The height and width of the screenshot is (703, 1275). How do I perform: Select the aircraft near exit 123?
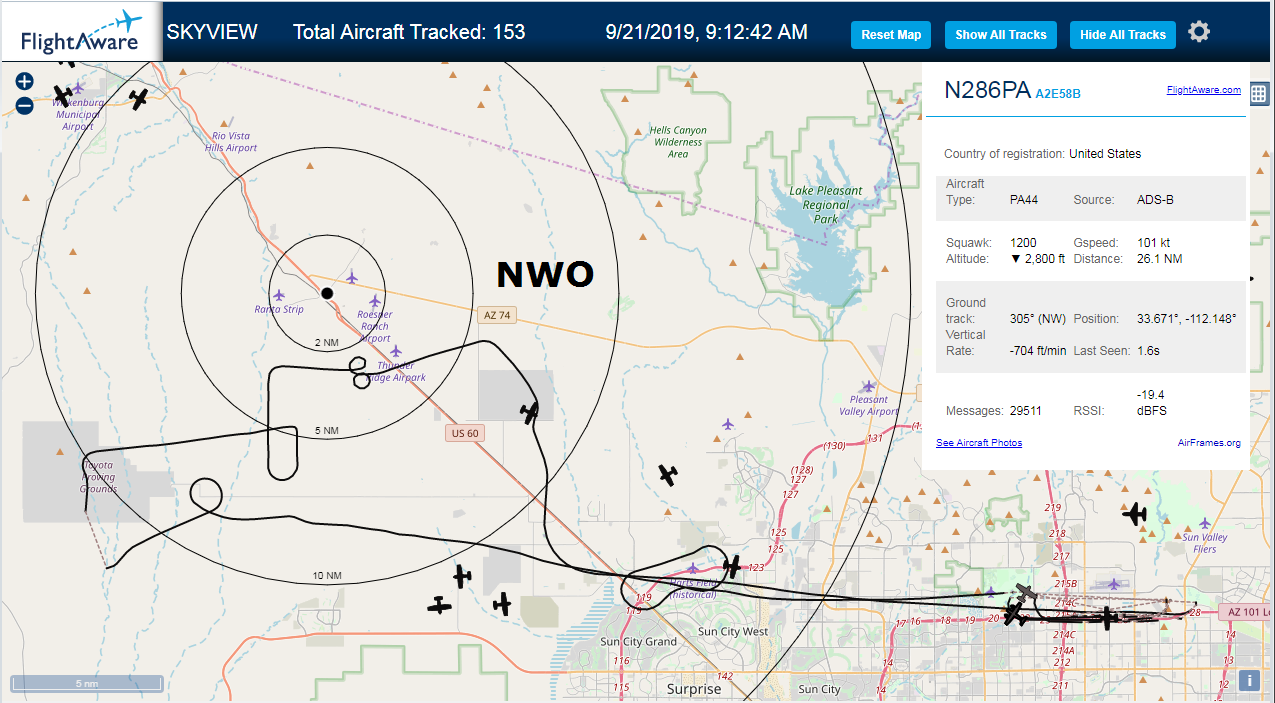pos(732,567)
